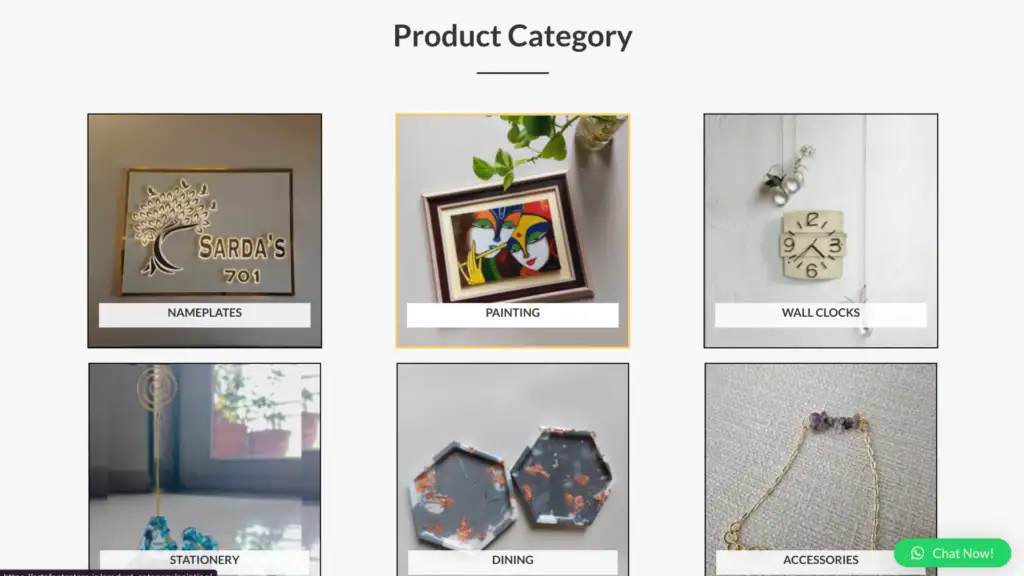Open the ACCESSORIES category label
This screenshot has width=1024, height=576.
point(820,561)
